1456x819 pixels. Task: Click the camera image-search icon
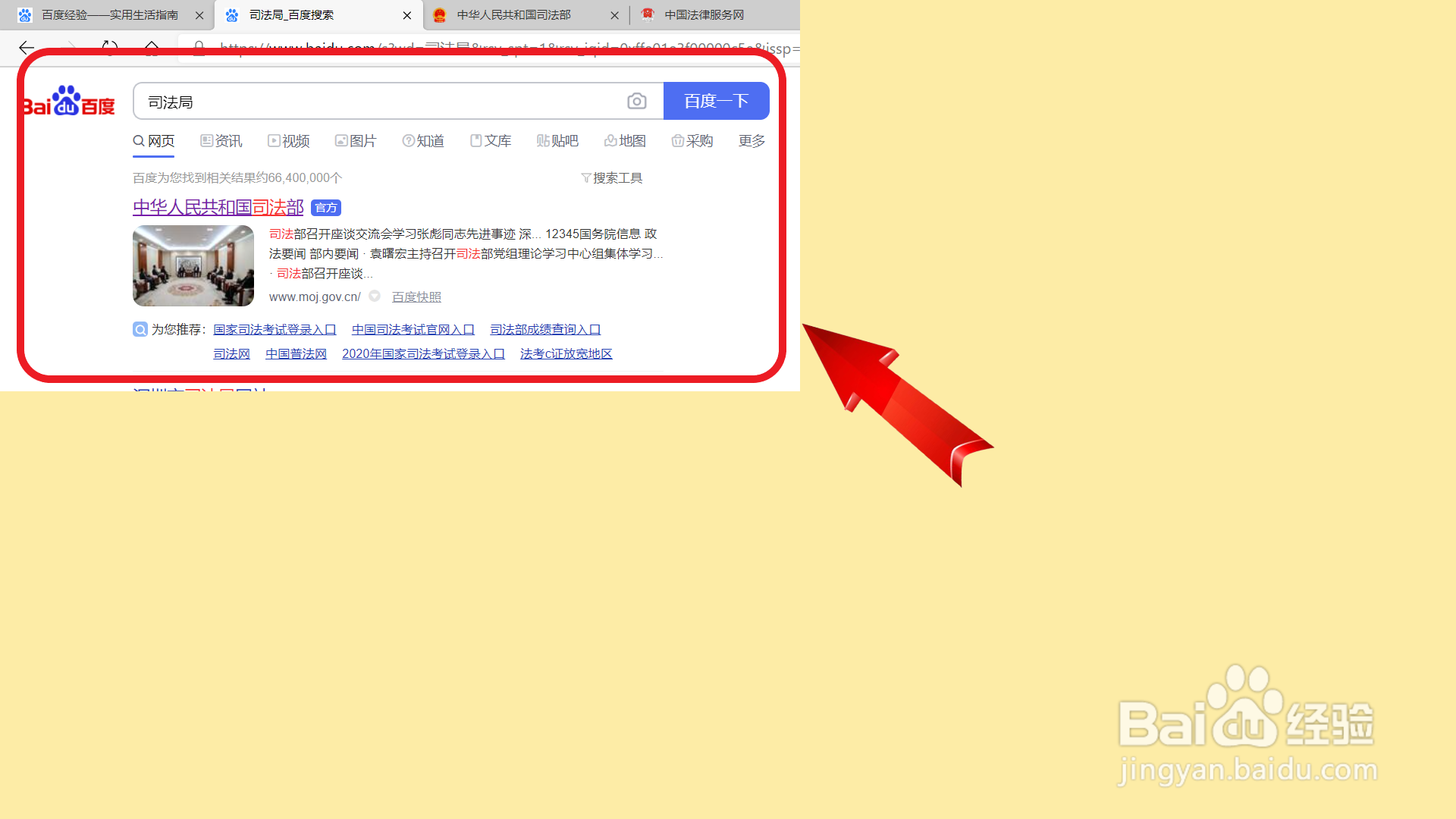(637, 101)
